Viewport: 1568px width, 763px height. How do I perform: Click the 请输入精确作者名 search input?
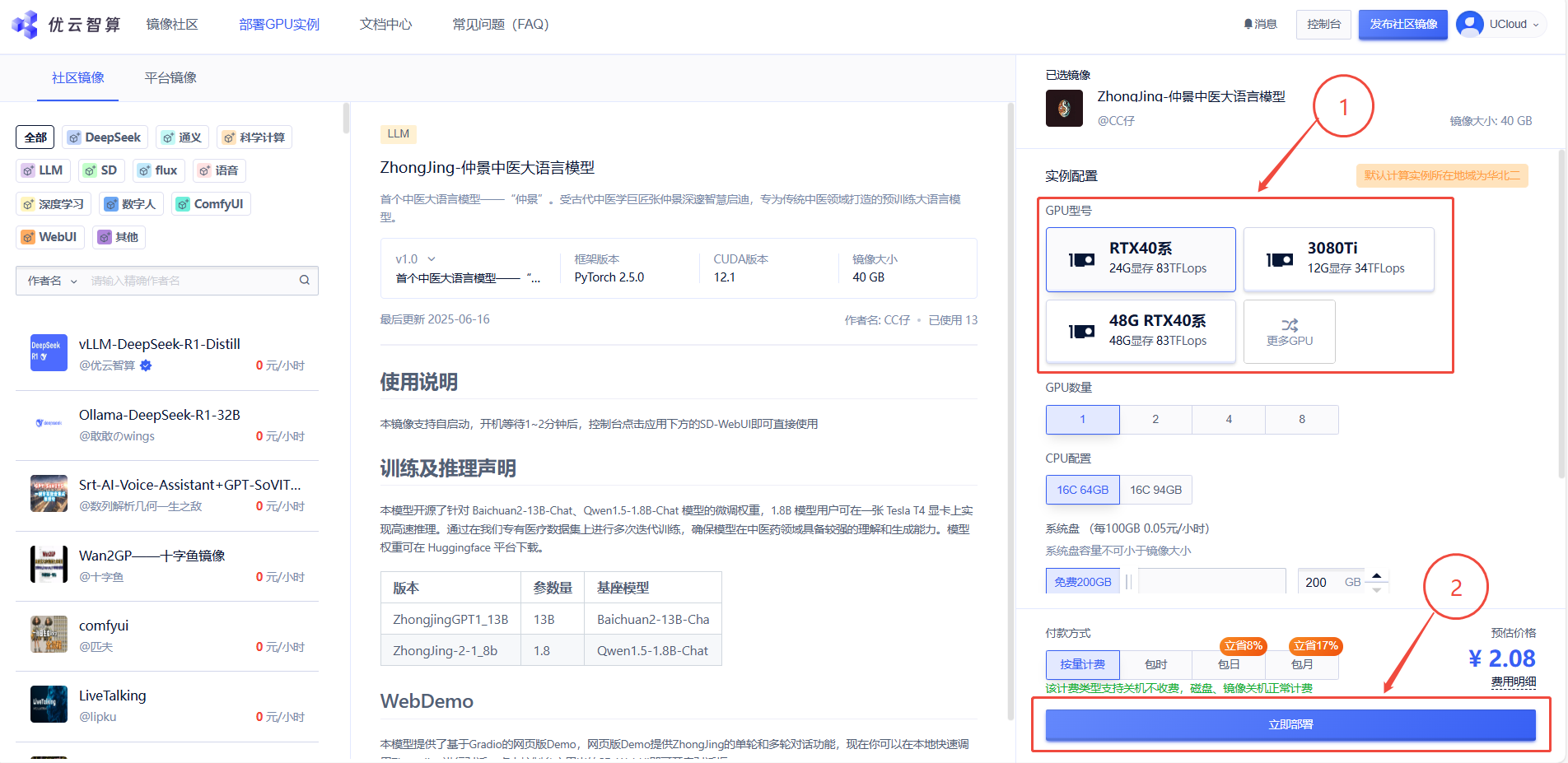(191, 281)
